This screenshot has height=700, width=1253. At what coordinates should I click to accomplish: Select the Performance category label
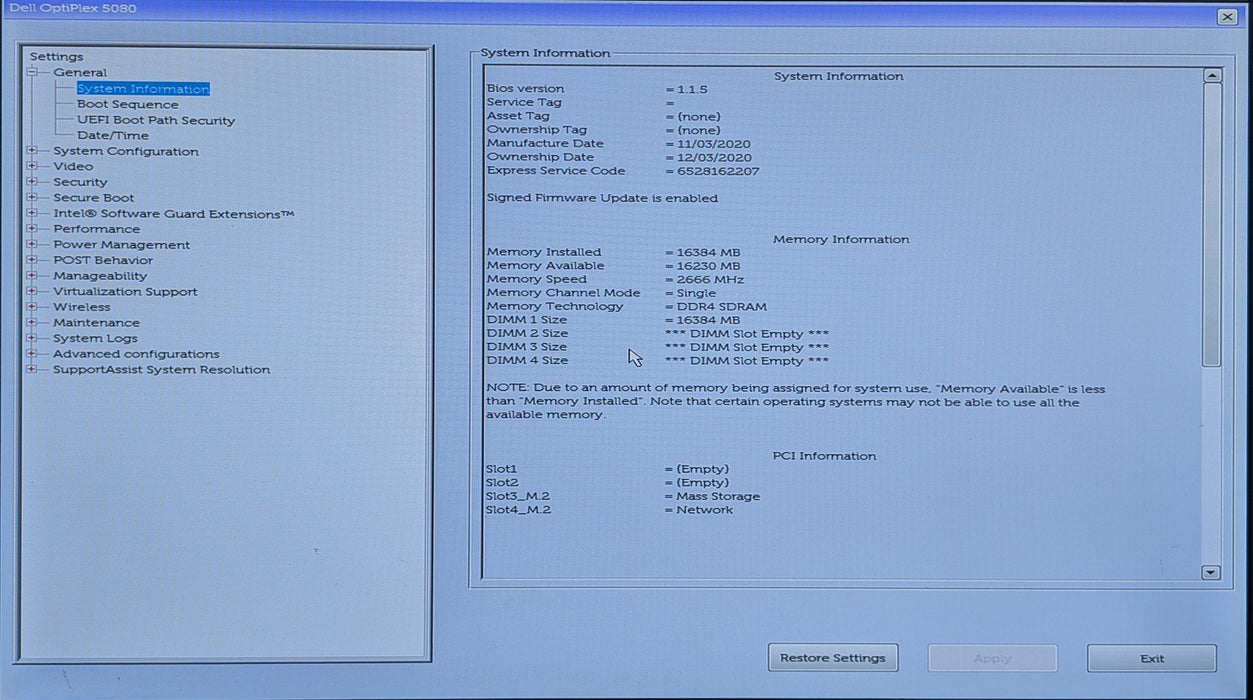[x=97, y=229]
